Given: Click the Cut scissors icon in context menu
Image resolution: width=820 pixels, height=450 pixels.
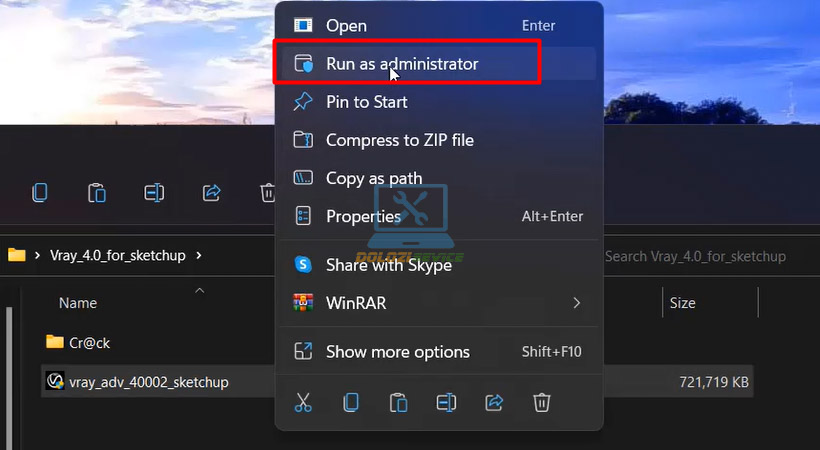Looking at the screenshot, I should 303,402.
